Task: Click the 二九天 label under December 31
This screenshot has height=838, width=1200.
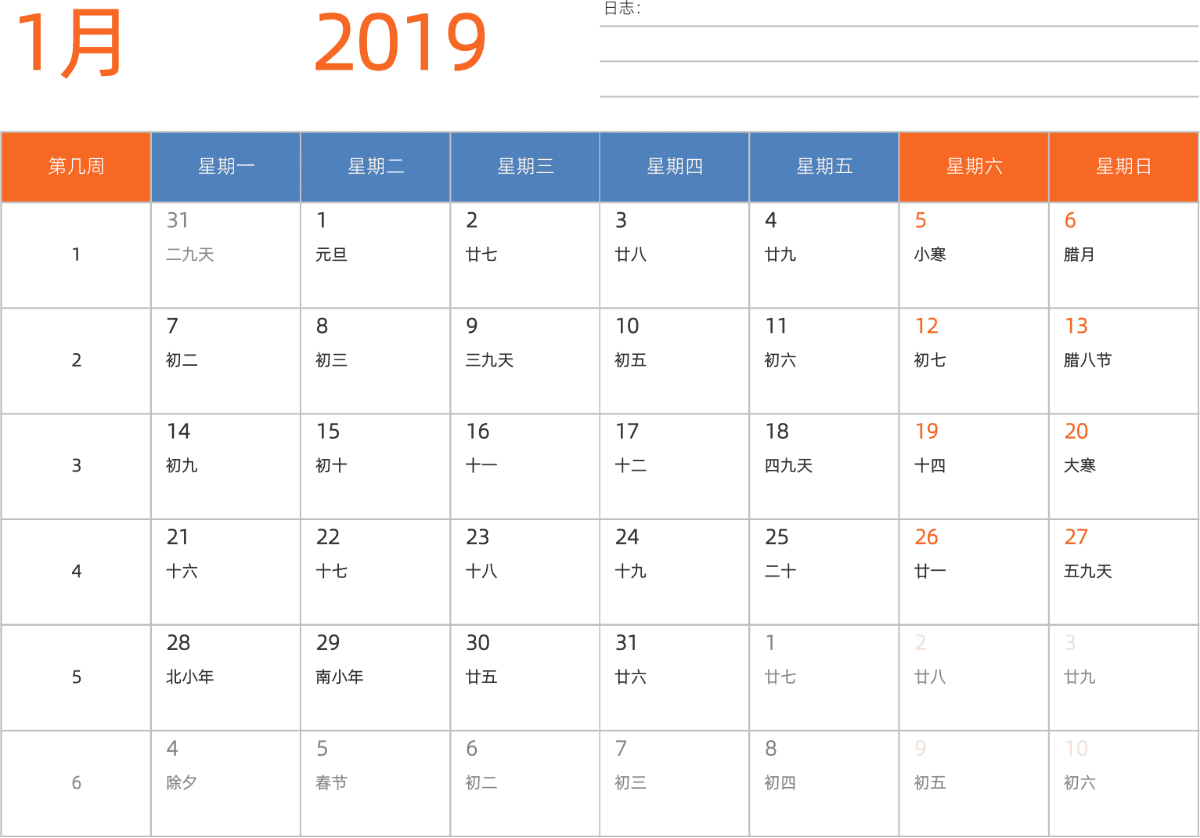Action: (x=190, y=255)
